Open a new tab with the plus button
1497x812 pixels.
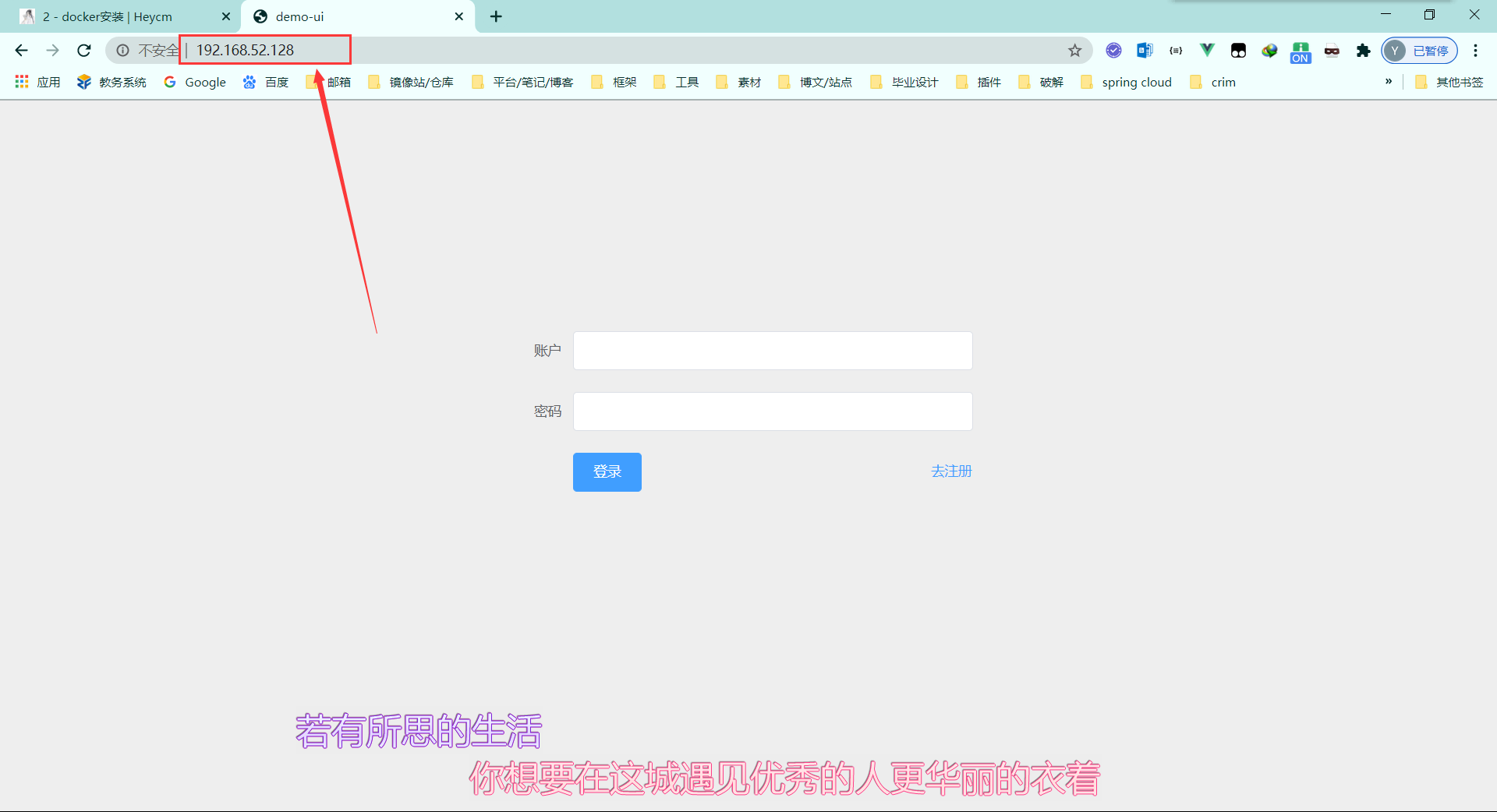click(x=496, y=16)
